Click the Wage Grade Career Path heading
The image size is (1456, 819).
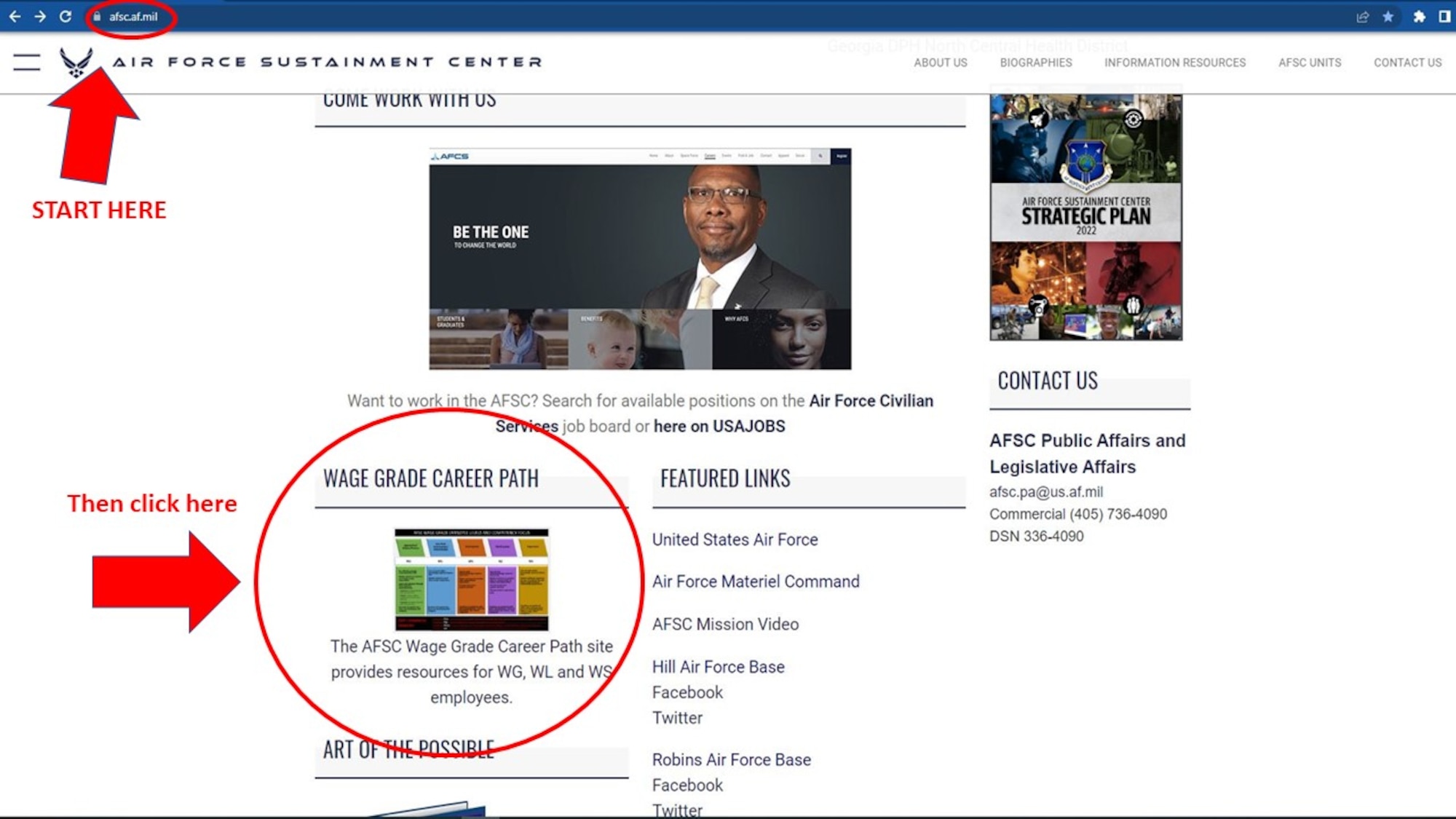431,478
